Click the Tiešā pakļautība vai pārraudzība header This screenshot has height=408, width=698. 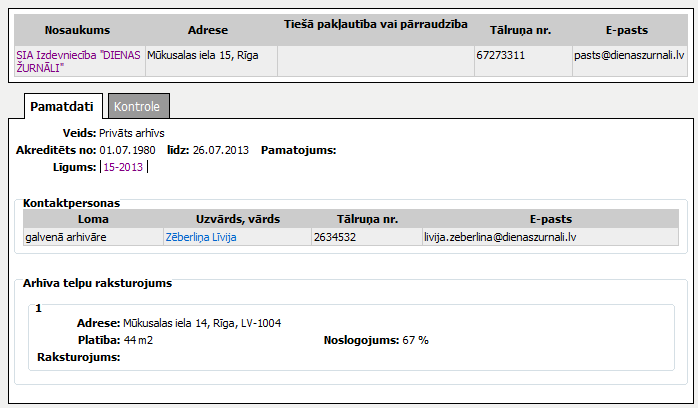pos(375,22)
